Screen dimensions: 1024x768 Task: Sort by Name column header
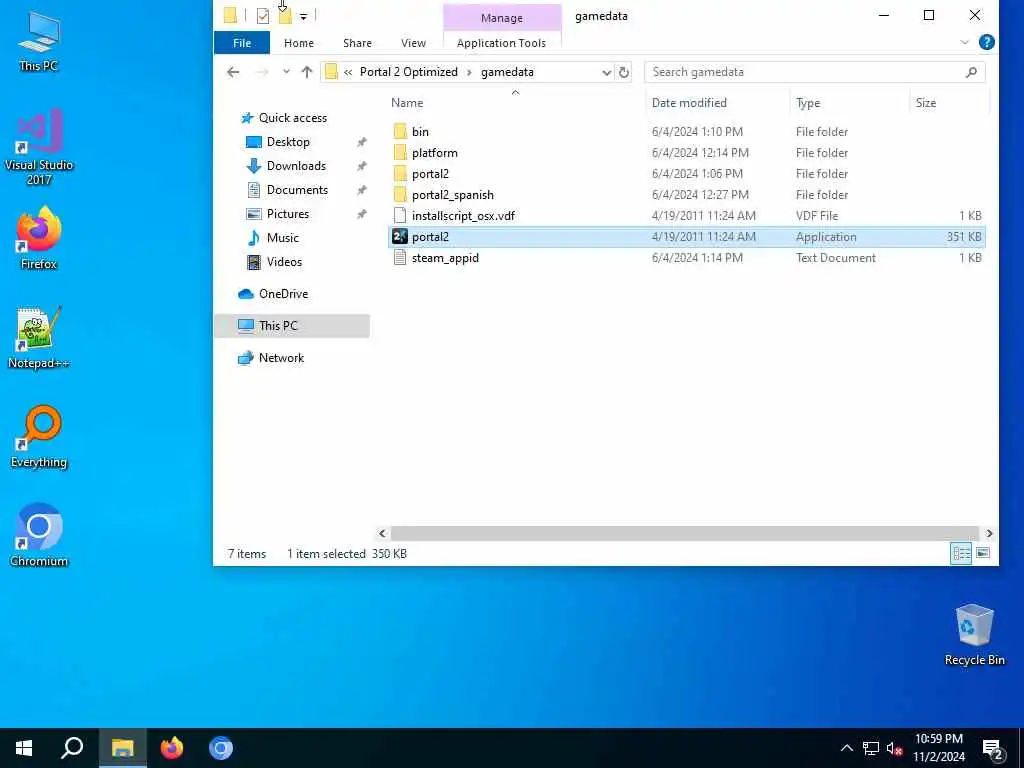[407, 103]
